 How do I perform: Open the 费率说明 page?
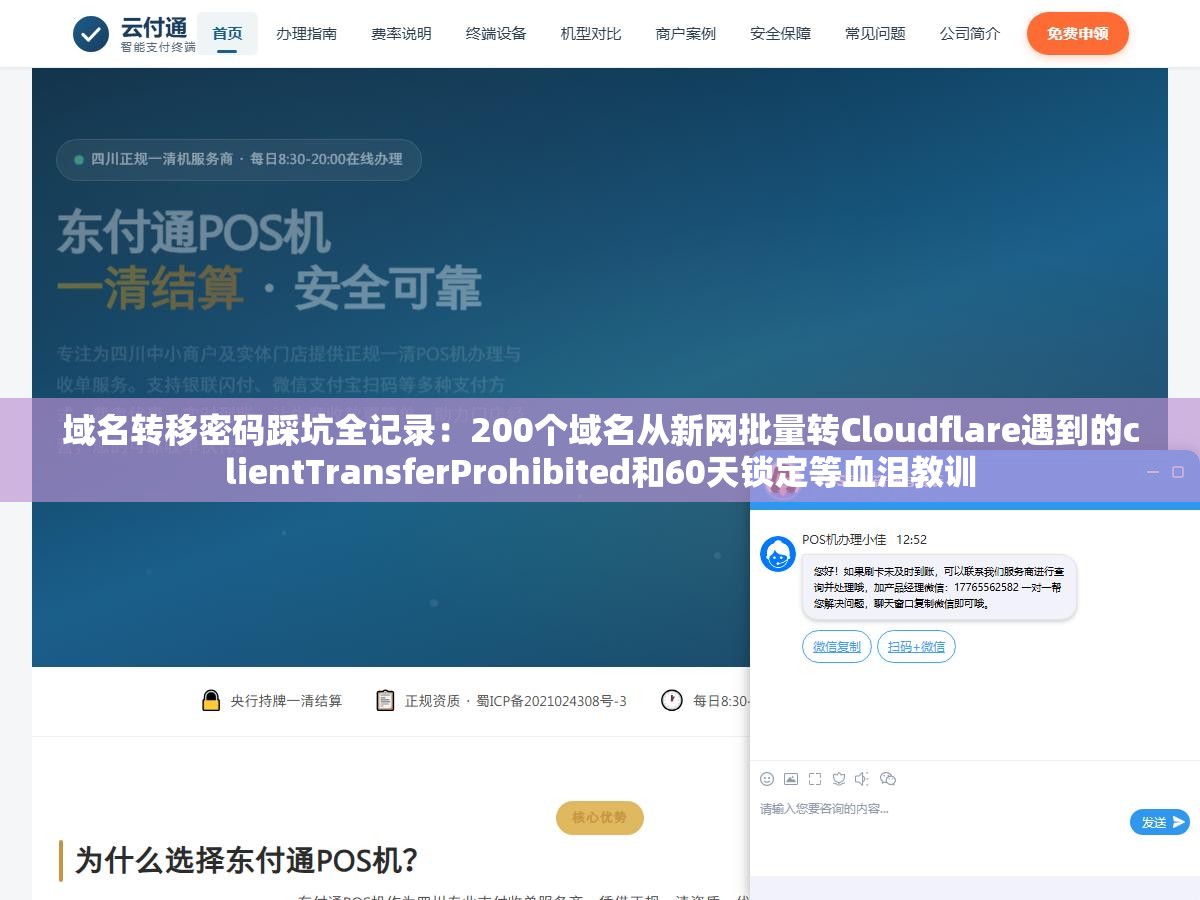coord(401,34)
